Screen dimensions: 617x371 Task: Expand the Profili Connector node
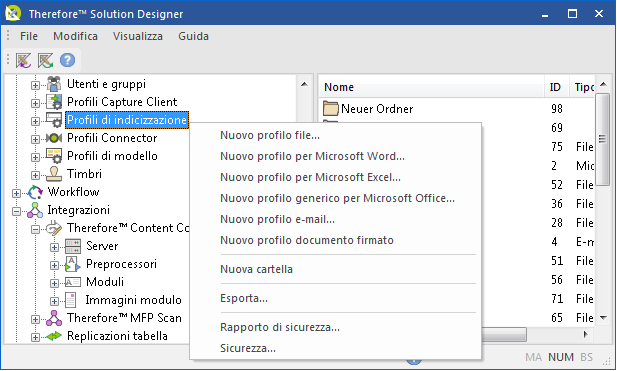point(35,139)
